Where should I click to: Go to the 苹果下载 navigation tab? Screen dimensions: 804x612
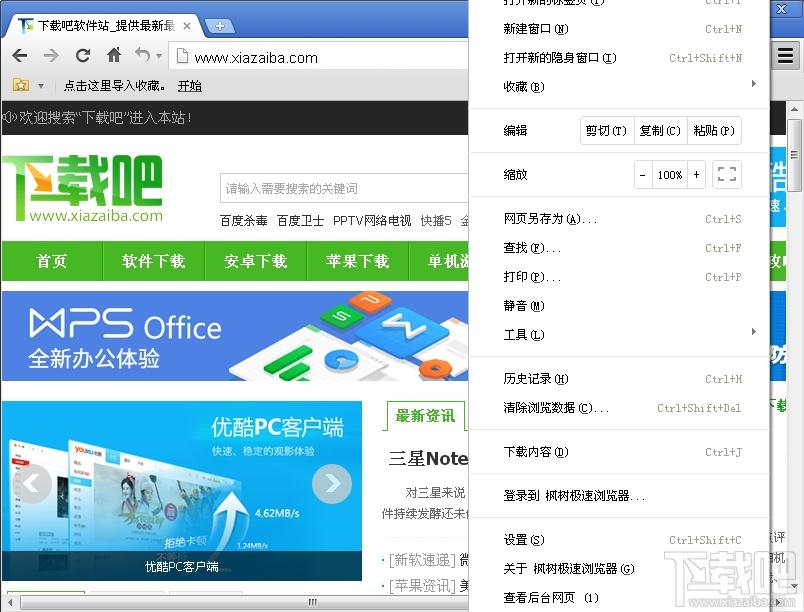[x=357, y=261]
